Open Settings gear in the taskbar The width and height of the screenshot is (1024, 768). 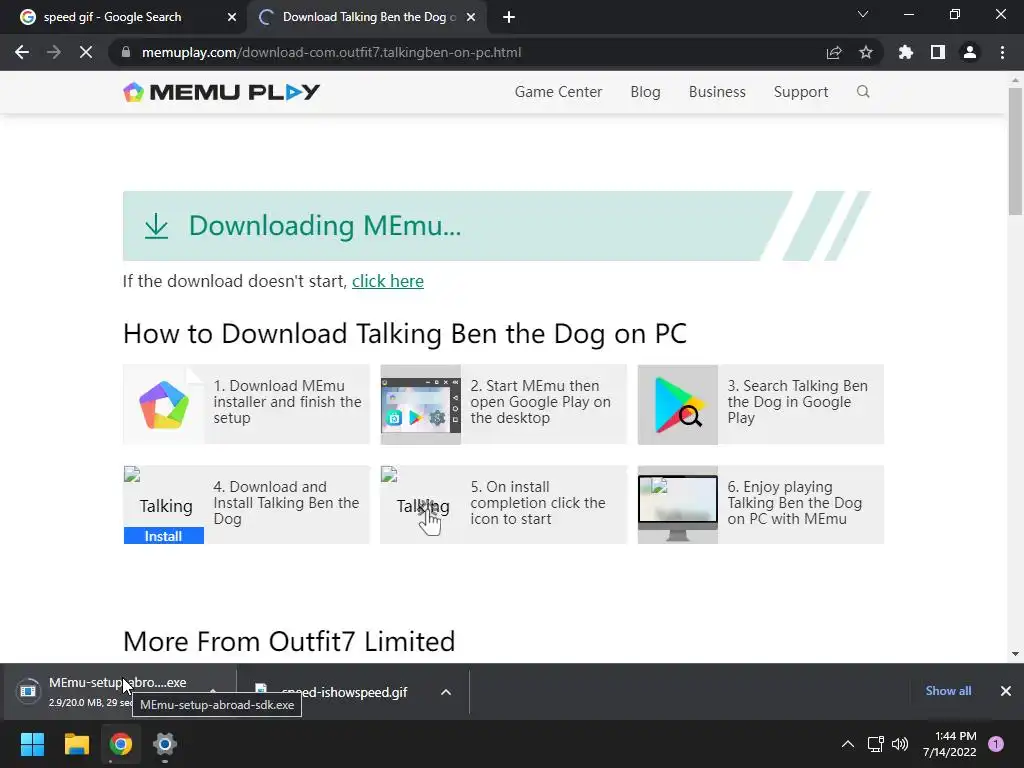(x=165, y=744)
